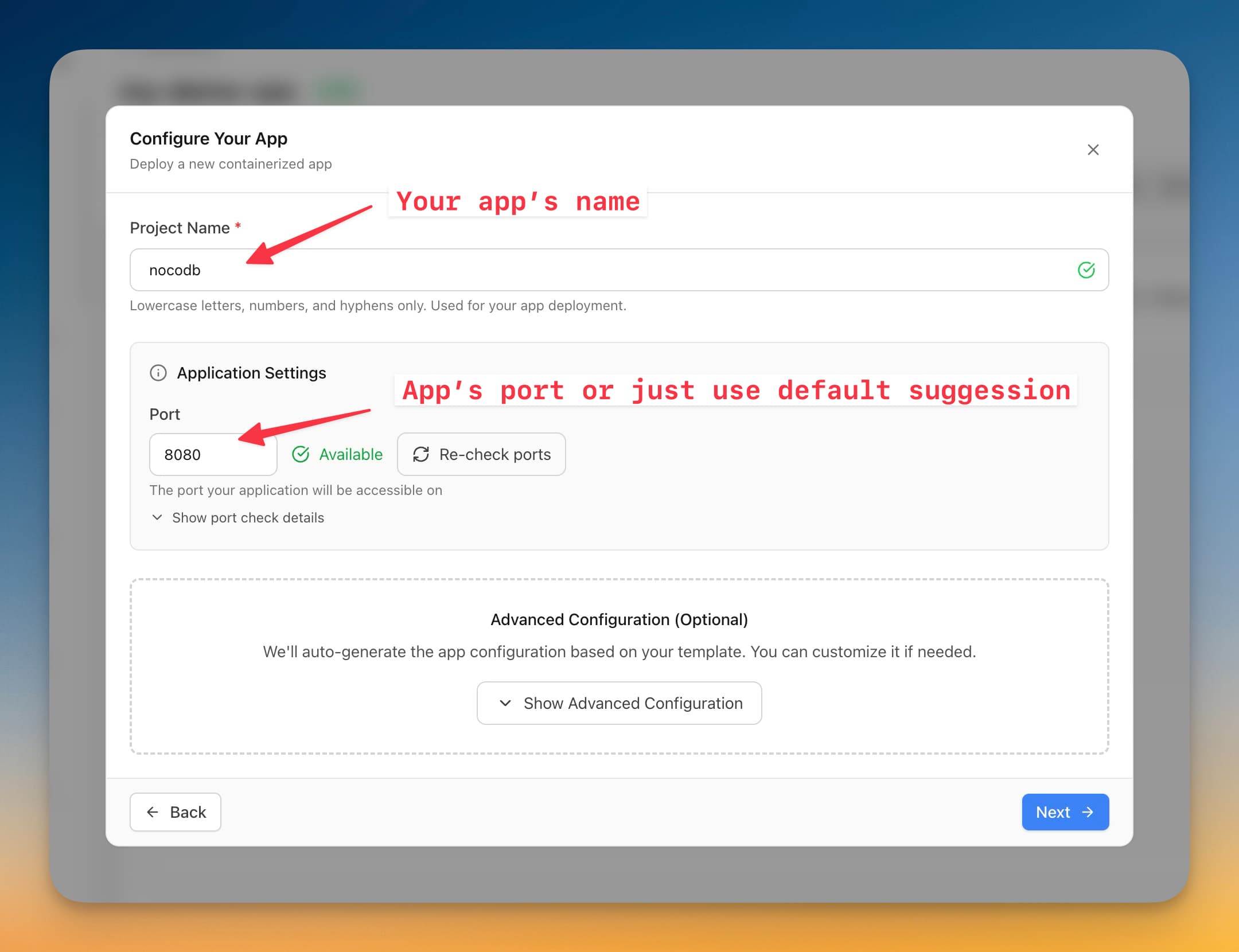The height and width of the screenshot is (952, 1239).
Task: Click the right arrow icon inside Next button
Action: 1088,812
